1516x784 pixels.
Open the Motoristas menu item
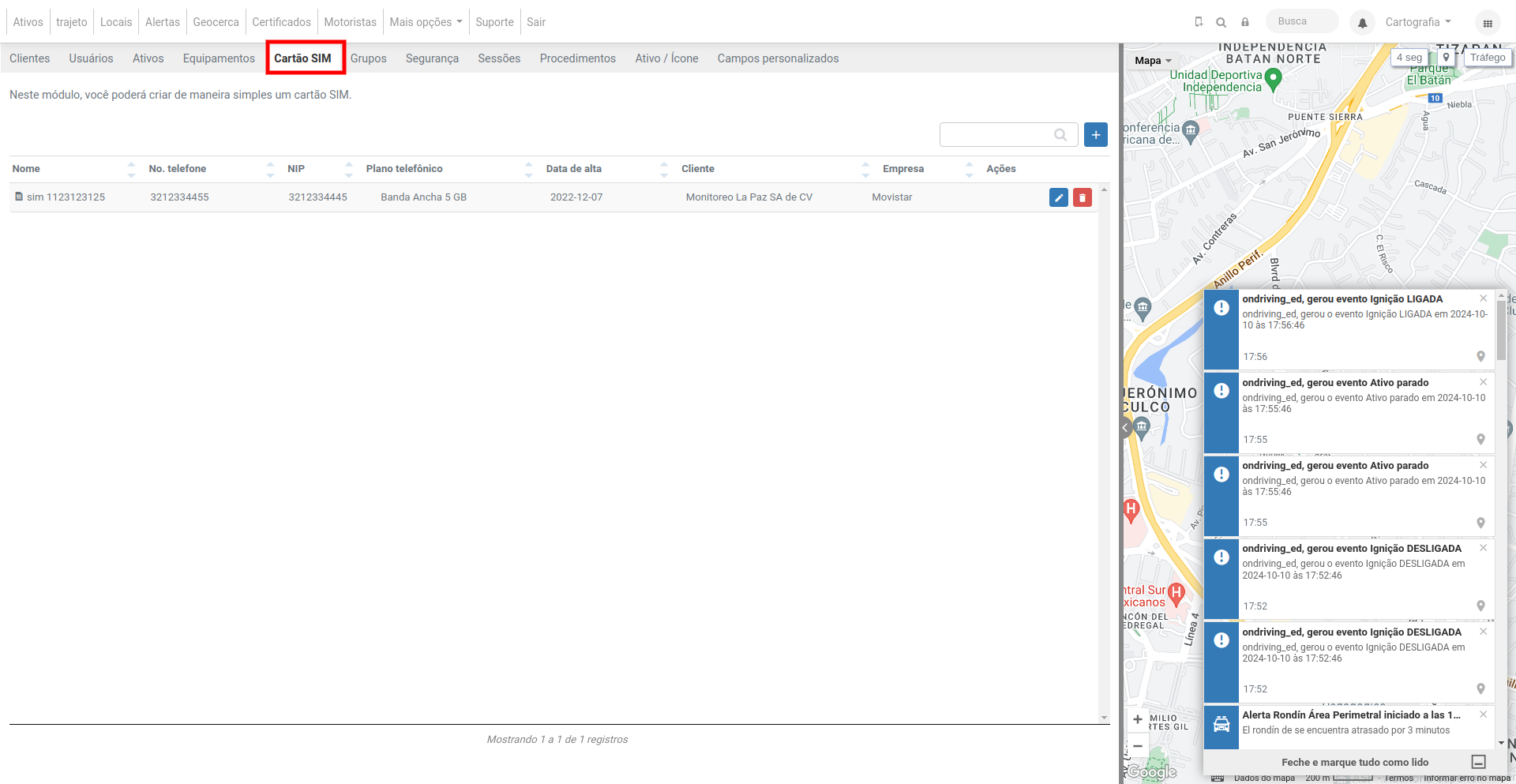pyautogui.click(x=350, y=22)
